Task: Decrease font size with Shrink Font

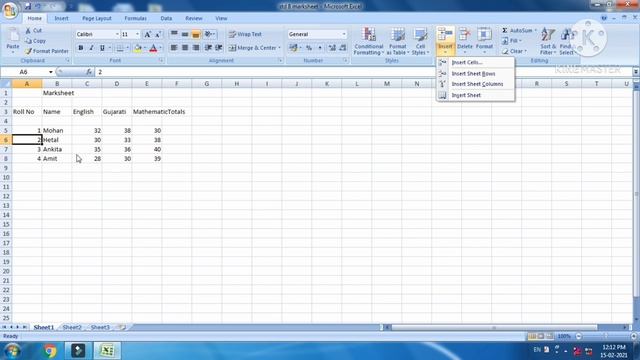Action: pos(158,34)
